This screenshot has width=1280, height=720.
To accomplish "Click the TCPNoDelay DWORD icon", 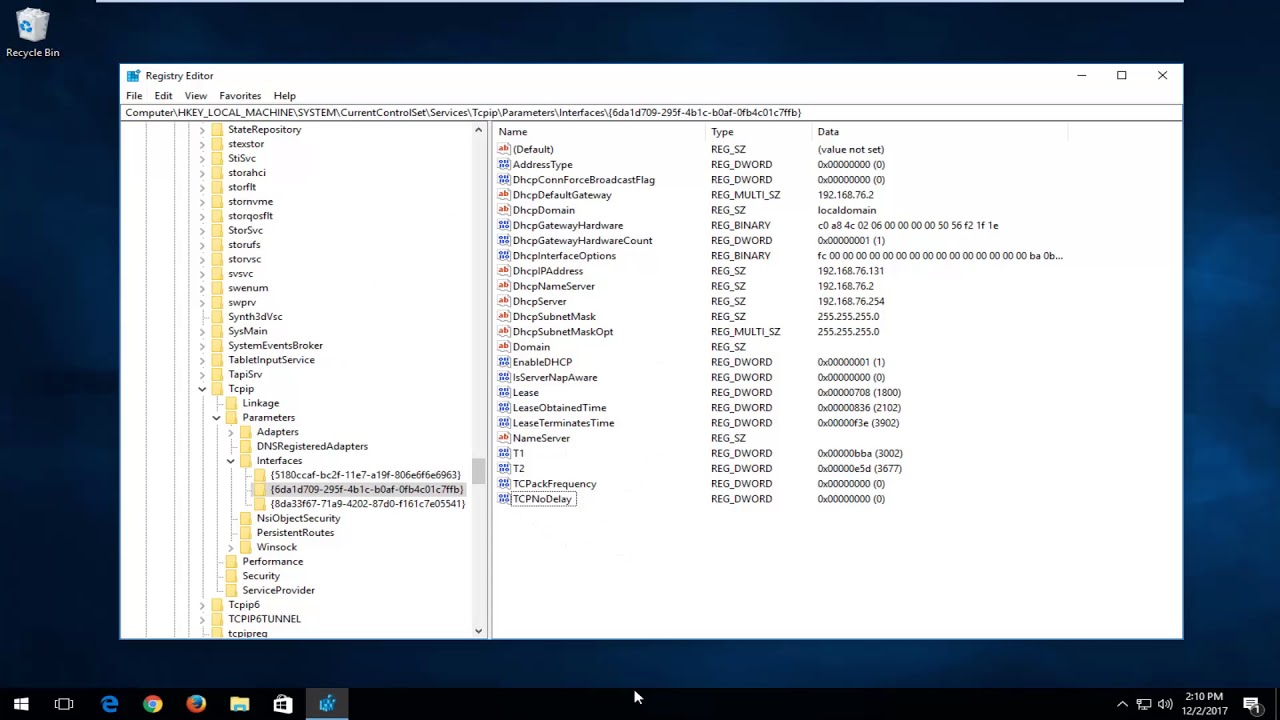I will pyautogui.click(x=504, y=499).
